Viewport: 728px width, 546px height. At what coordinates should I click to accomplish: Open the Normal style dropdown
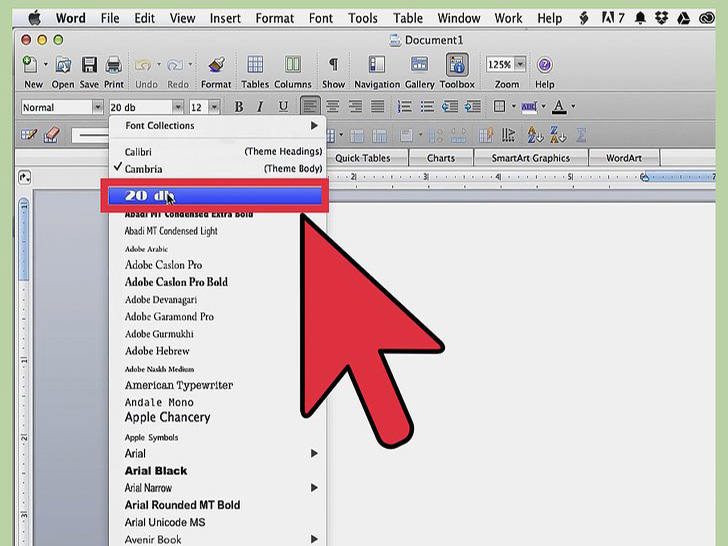point(97,107)
